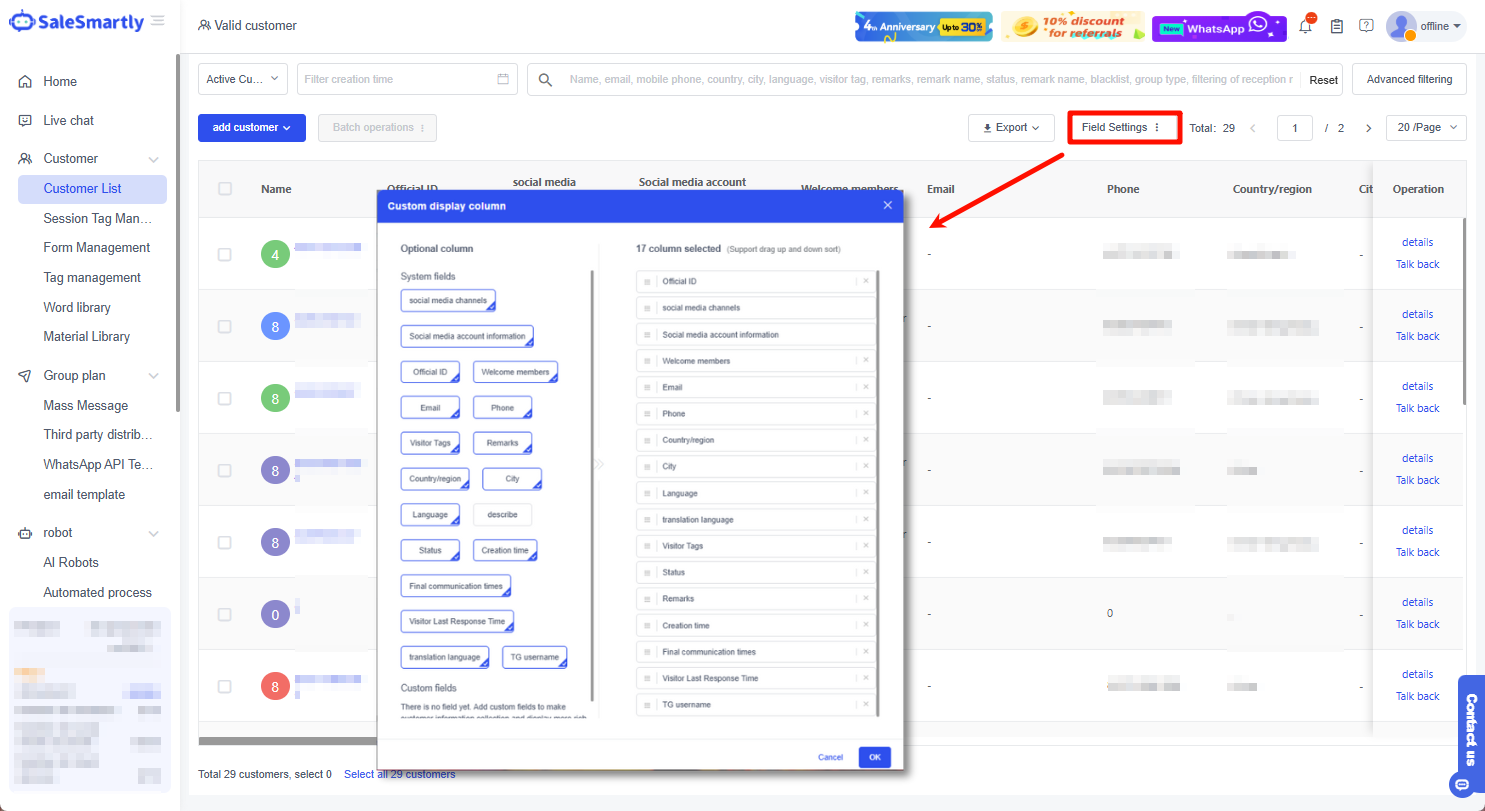Click the drag handle beside Official ID
The height and width of the screenshot is (811, 1485).
(x=647, y=282)
